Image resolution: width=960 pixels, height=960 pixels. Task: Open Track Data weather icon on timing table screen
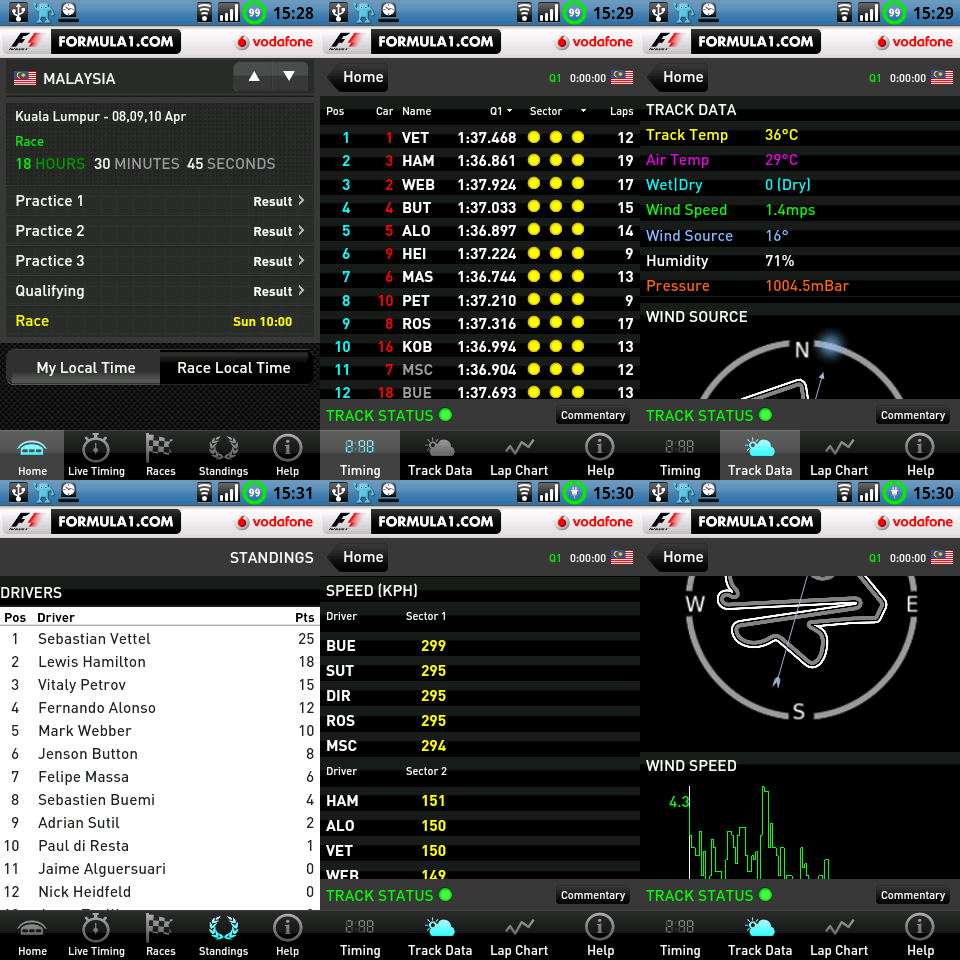pos(440,454)
